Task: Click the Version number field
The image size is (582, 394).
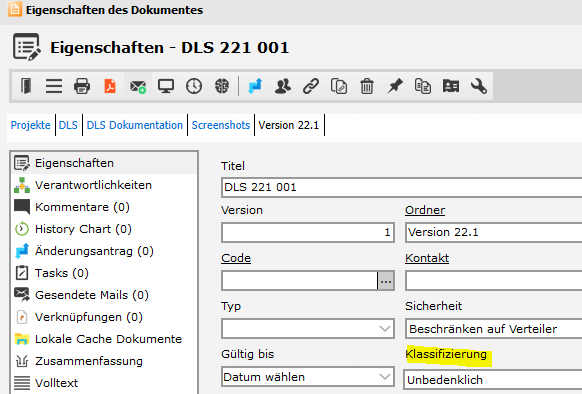Action: [x=308, y=232]
